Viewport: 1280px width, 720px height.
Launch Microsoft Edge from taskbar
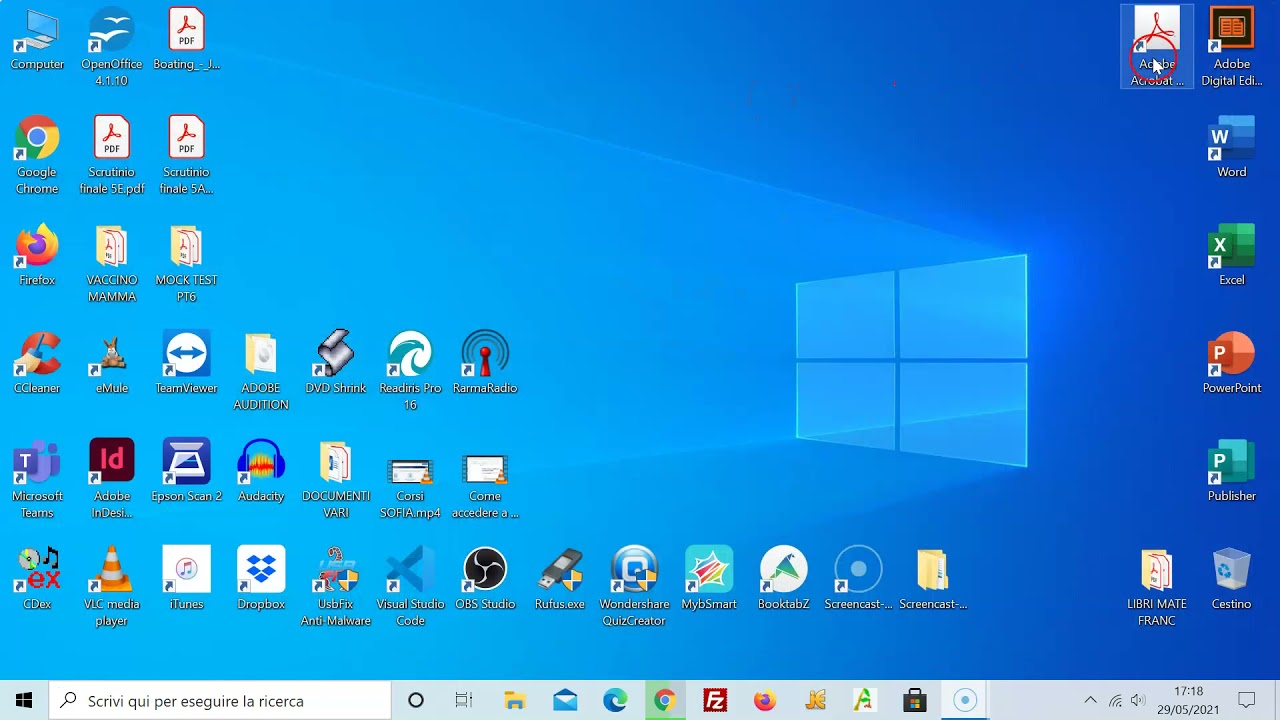tap(615, 701)
